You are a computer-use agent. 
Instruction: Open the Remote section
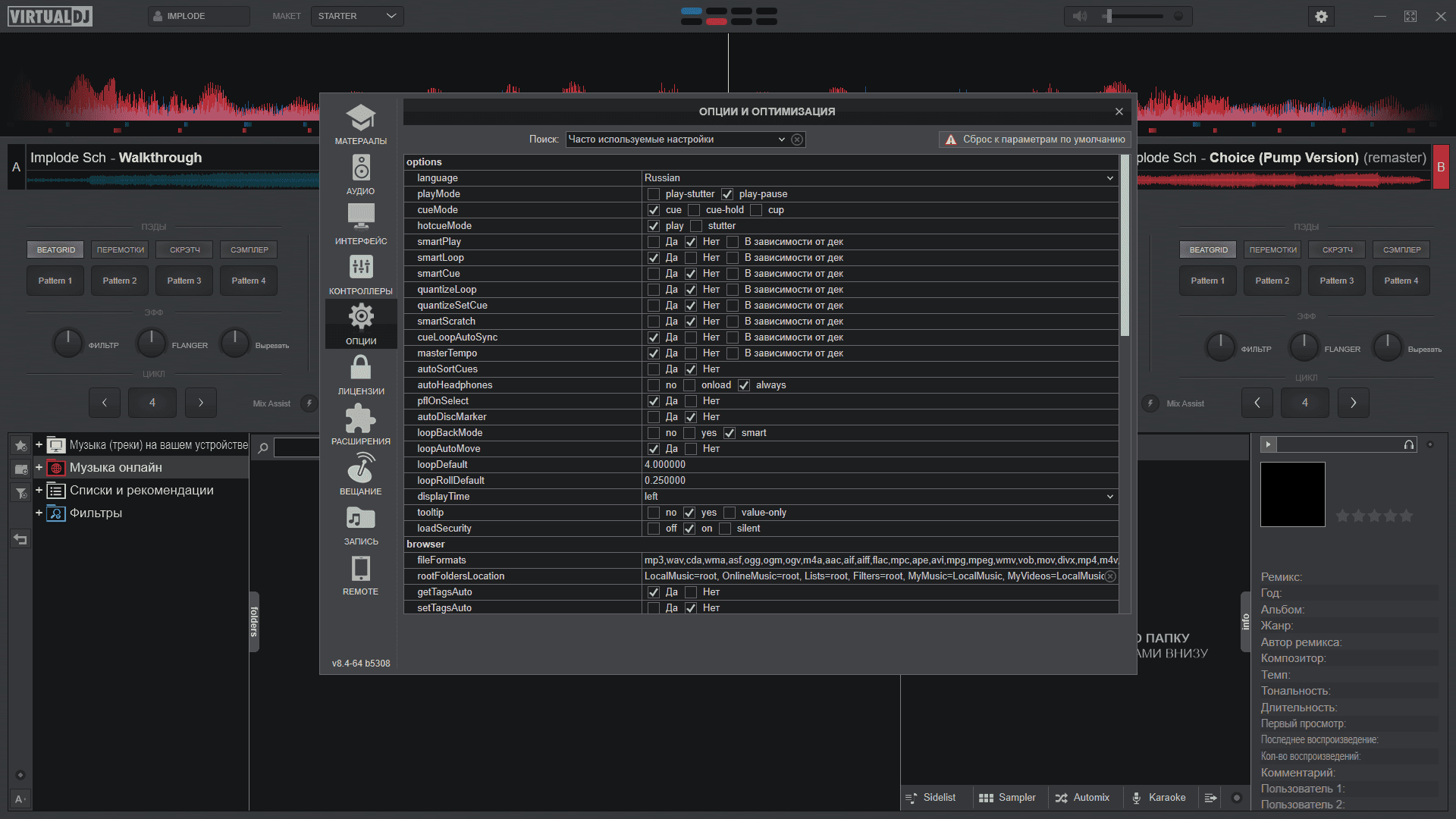point(361,575)
